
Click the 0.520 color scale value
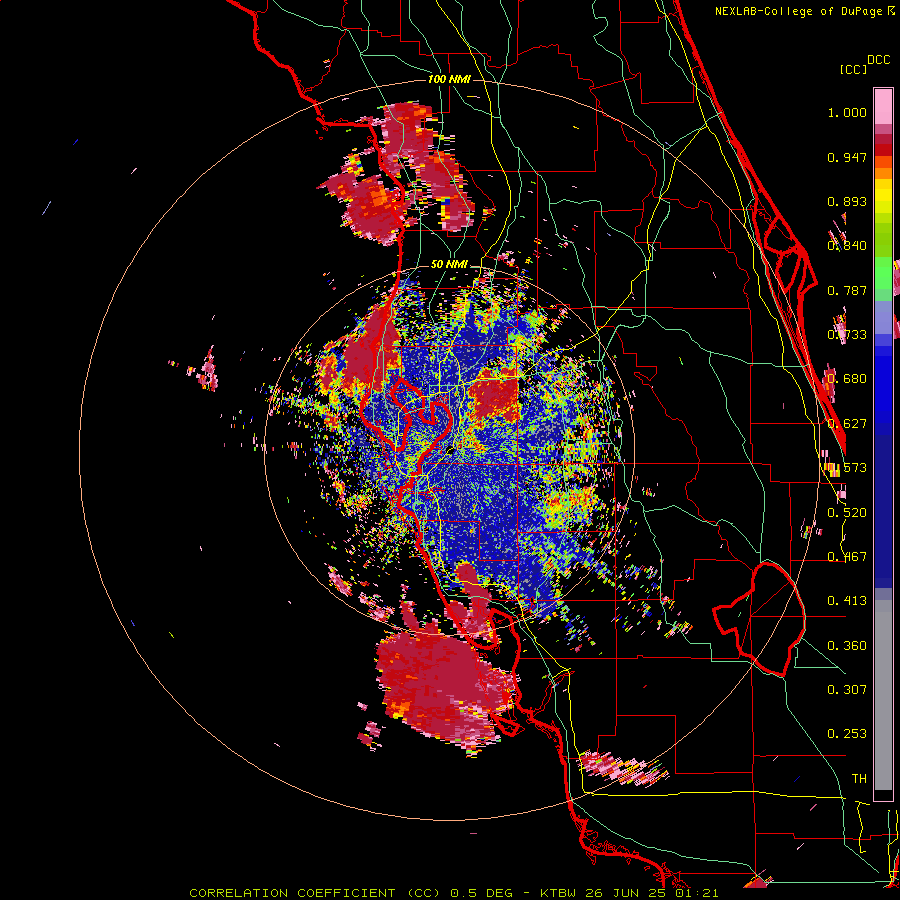tap(847, 513)
